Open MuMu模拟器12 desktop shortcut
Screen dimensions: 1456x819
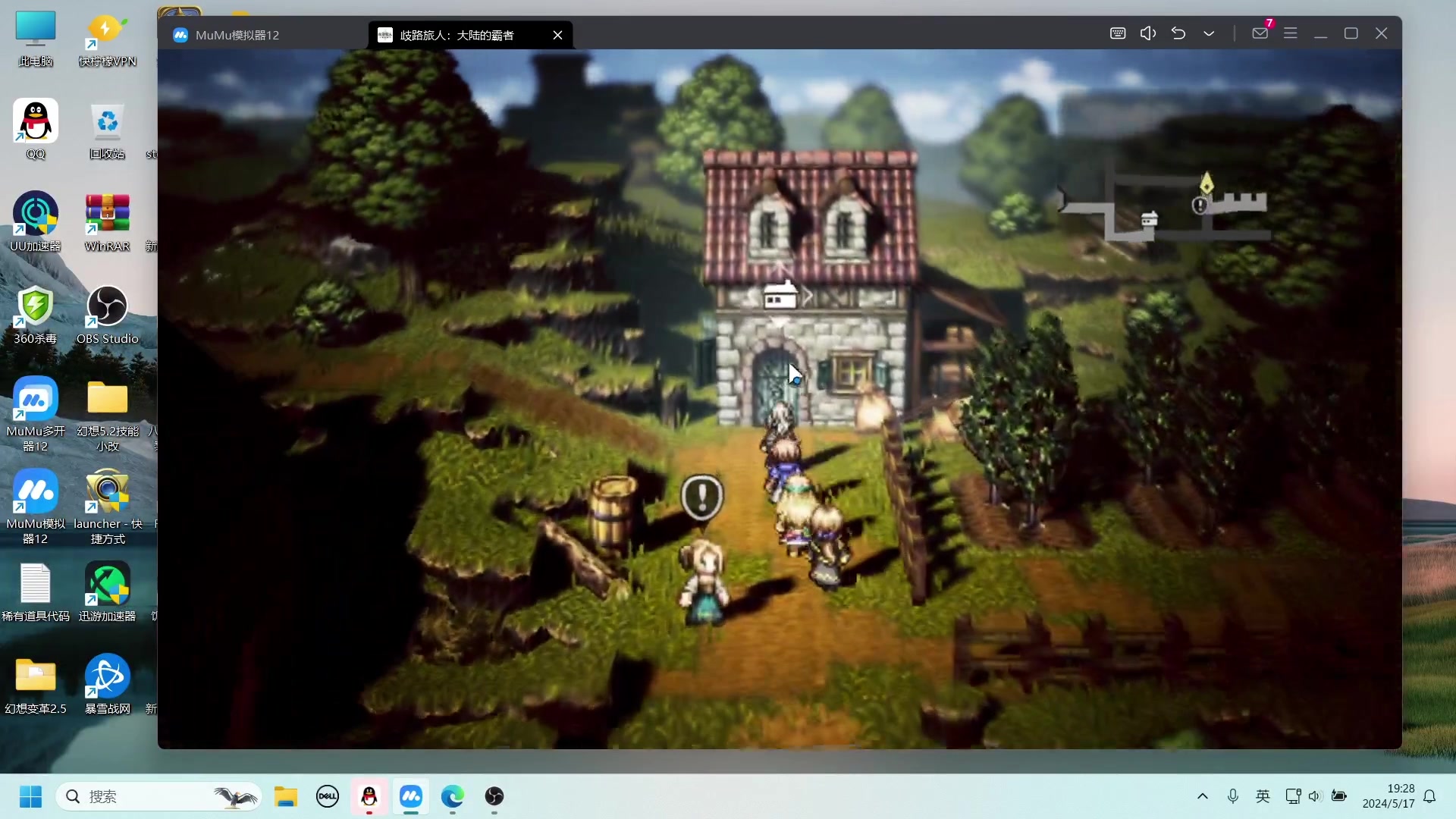[x=36, y=507]
